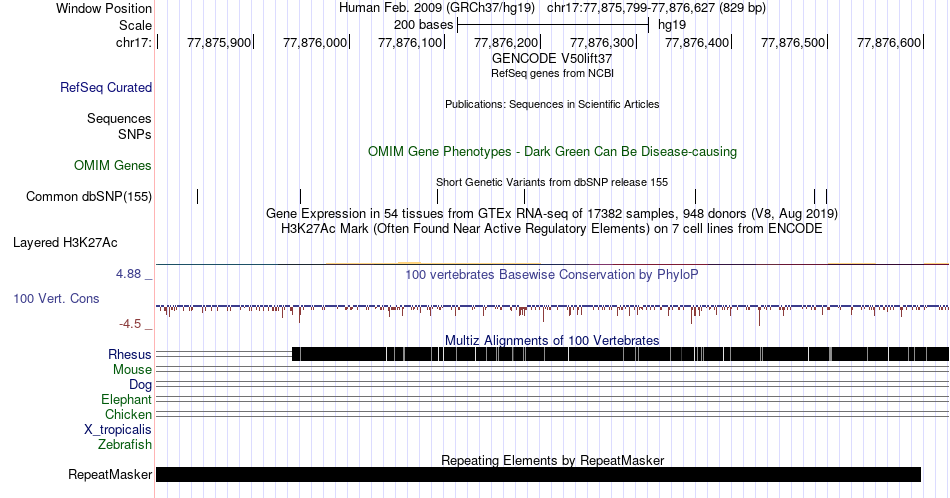This screenshot has width=950, height=498.
Task: Click the Sequences track label
Action: tap(119, 118)
